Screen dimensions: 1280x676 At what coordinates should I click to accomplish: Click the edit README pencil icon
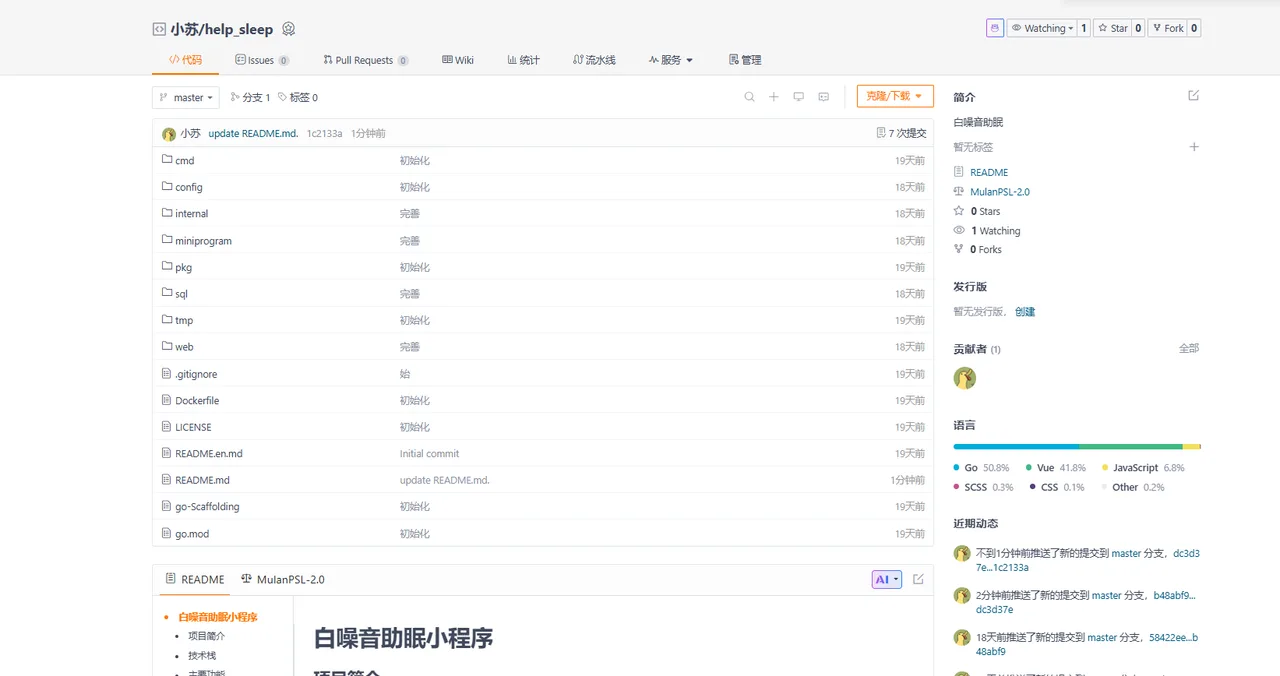[918, 579]
